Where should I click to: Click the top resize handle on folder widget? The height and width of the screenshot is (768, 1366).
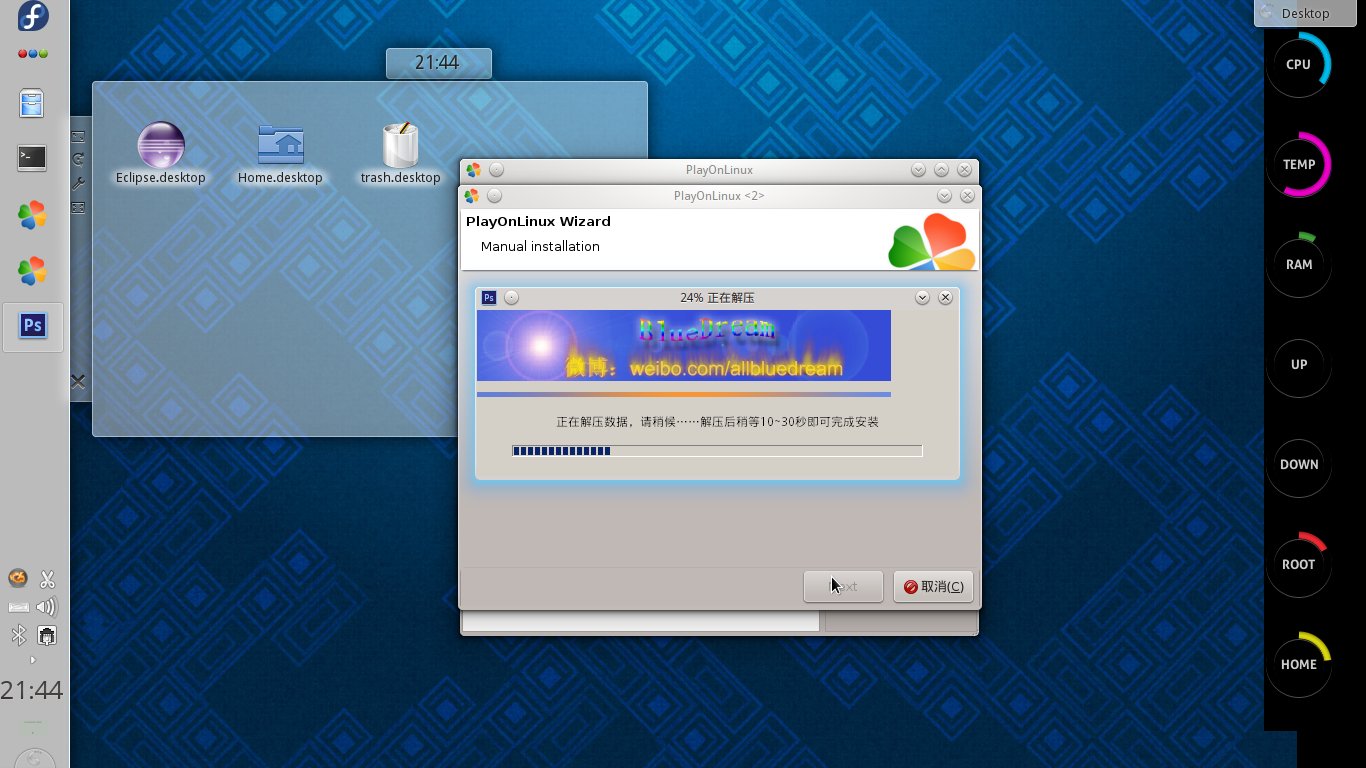(x=78, y=136)
